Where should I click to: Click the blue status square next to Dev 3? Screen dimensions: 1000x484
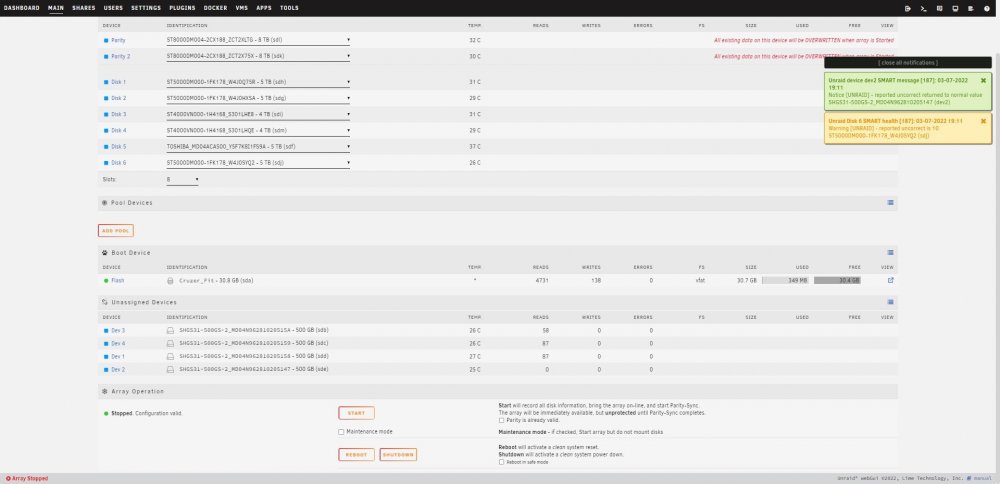click(x=106, y=330)
